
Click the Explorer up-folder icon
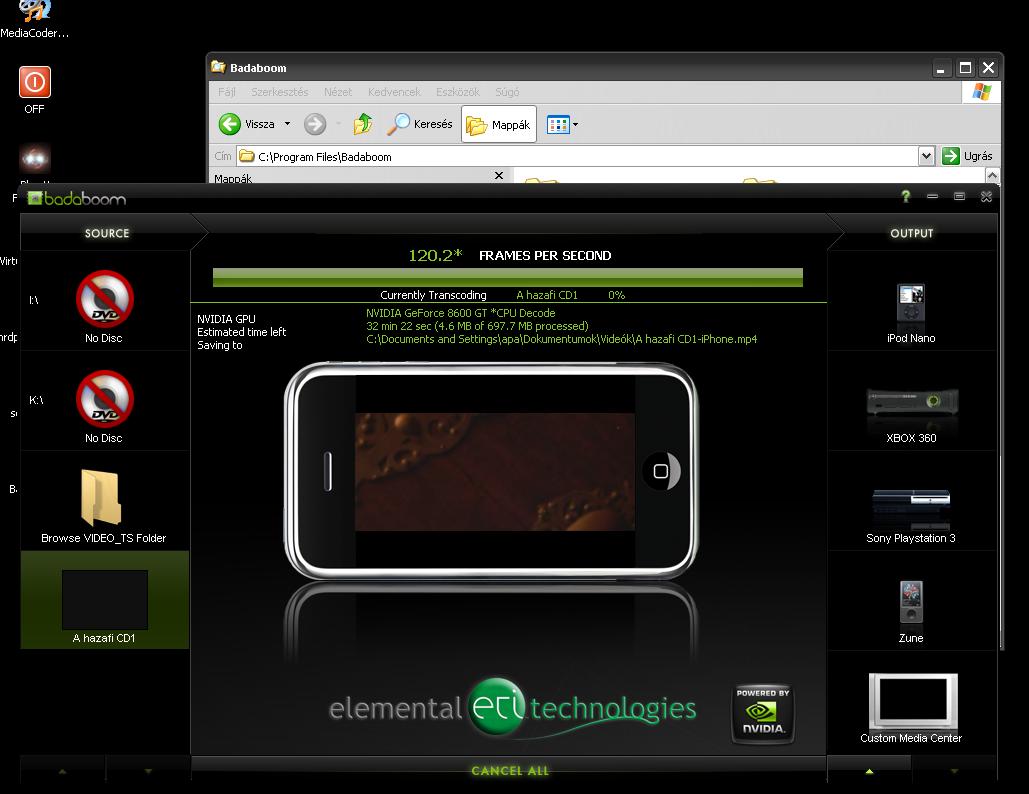click(363, 124)
